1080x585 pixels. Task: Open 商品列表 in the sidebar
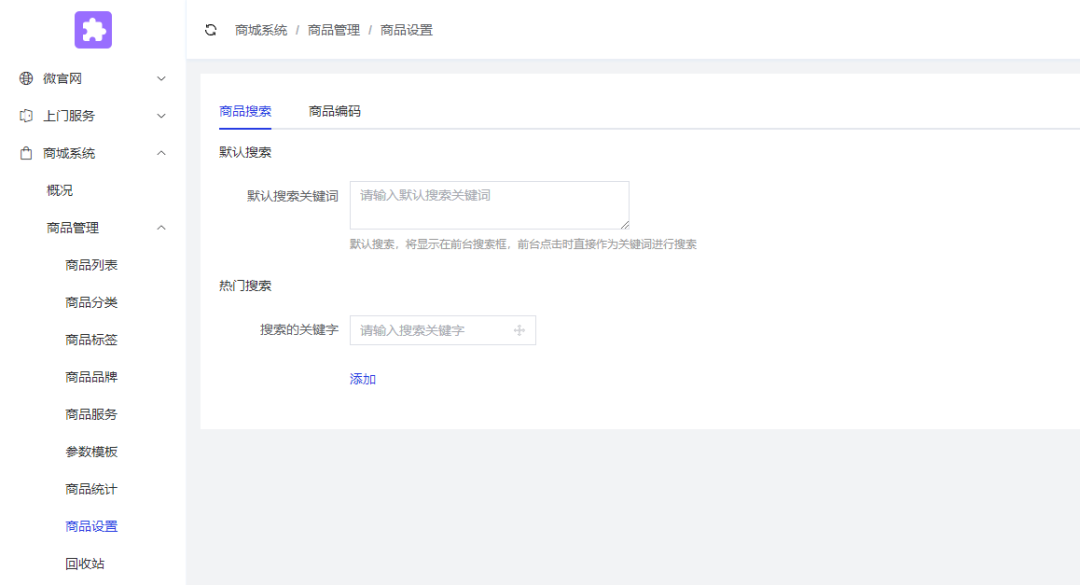[x=91, y=265]
